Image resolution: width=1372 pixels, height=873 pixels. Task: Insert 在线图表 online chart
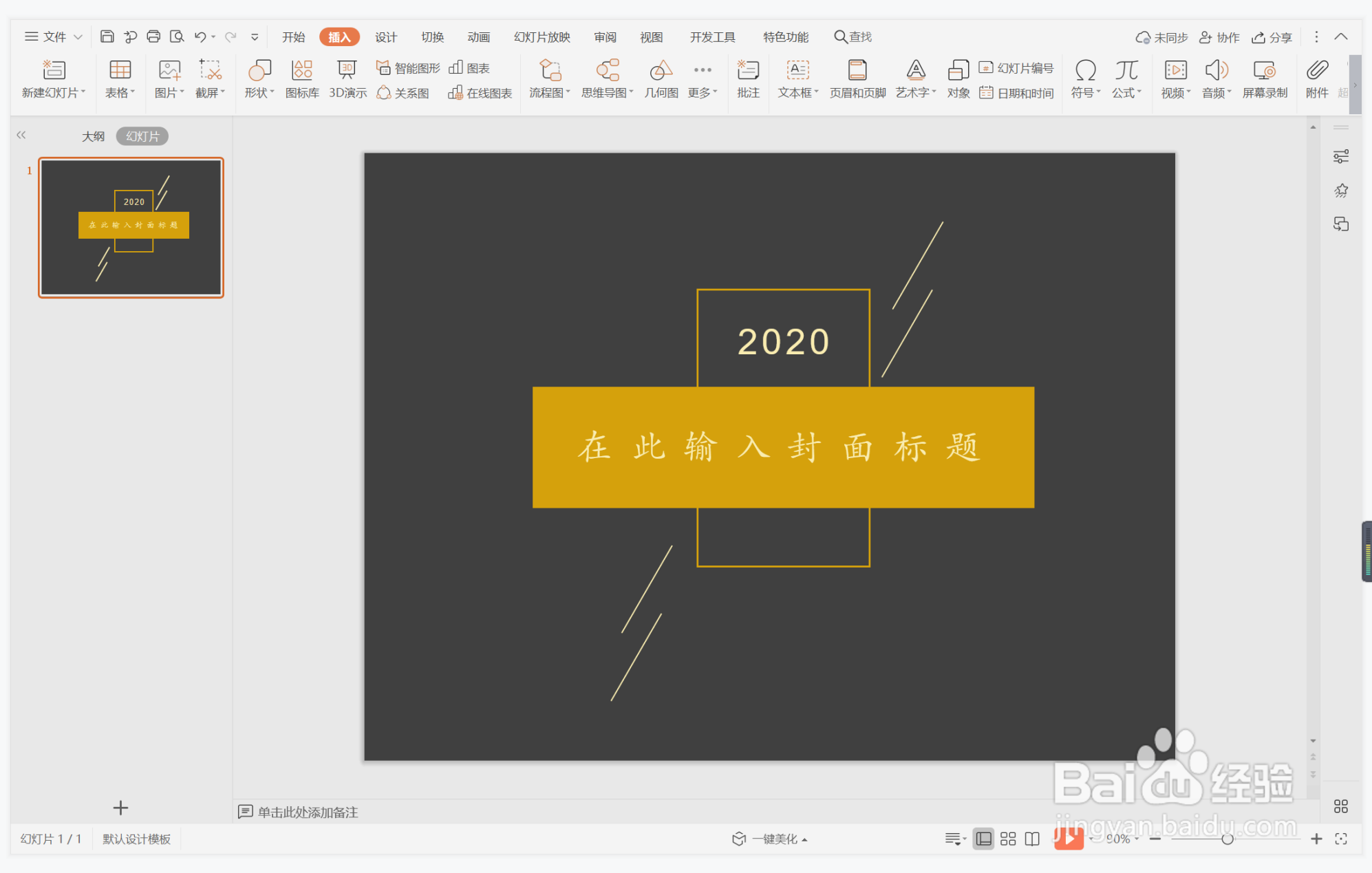coord(480,93)
